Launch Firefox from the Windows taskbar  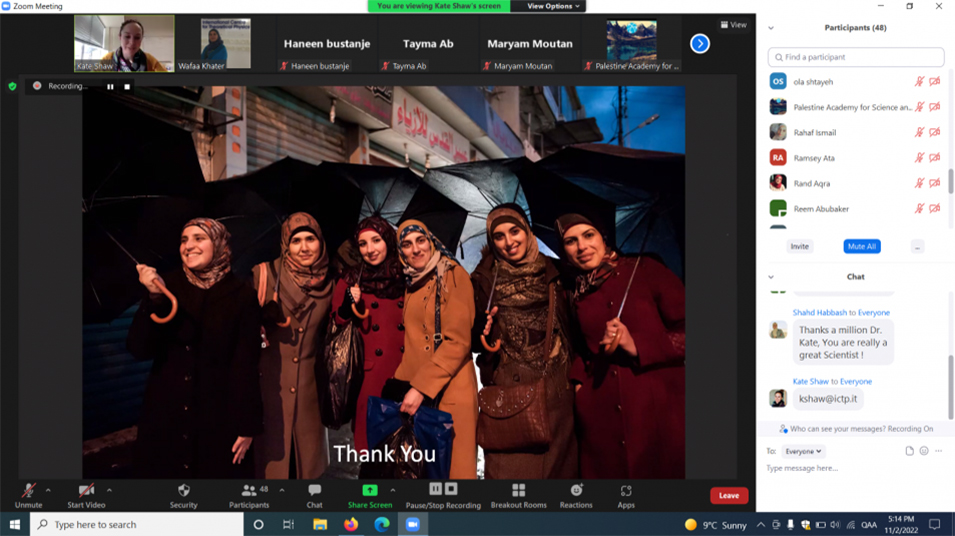point(351,525)
